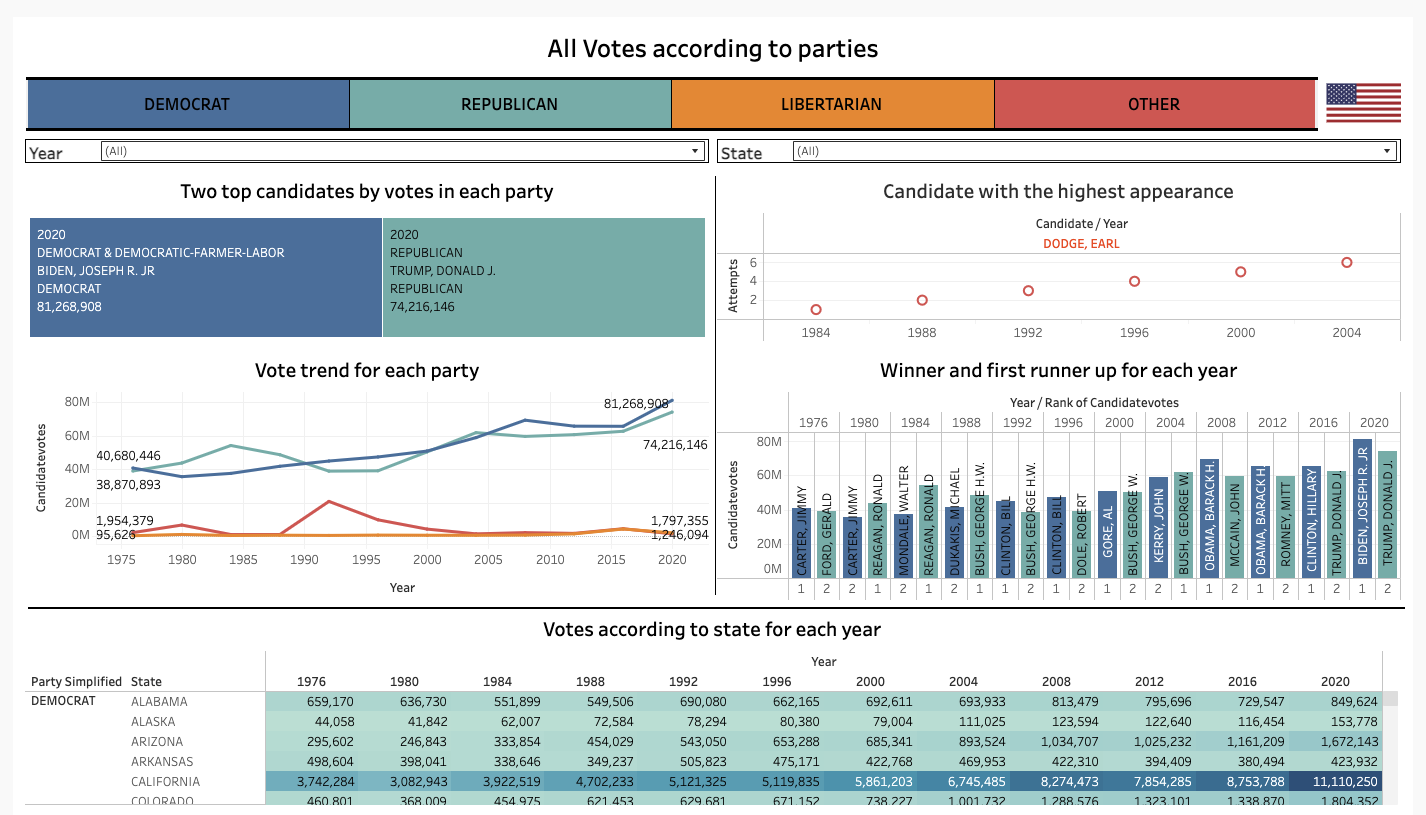Click the CLINTON, HILLARY bar for 2016
Image resolution: width=1426 pixels, height=815 pixels.
pyautogui.click(x=1311, y=522)
